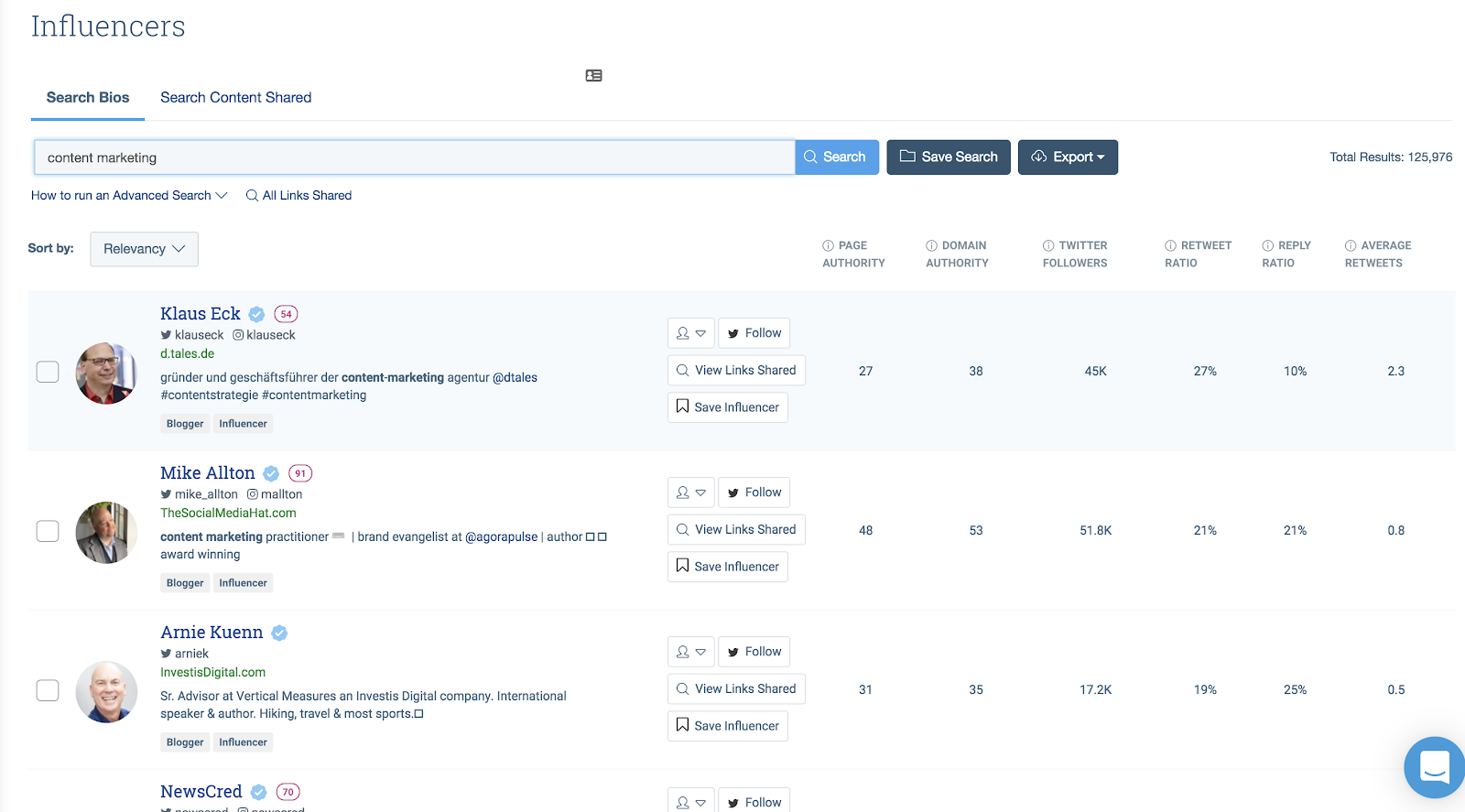Click the Retweet Ratio info icon

(1170, 245)
